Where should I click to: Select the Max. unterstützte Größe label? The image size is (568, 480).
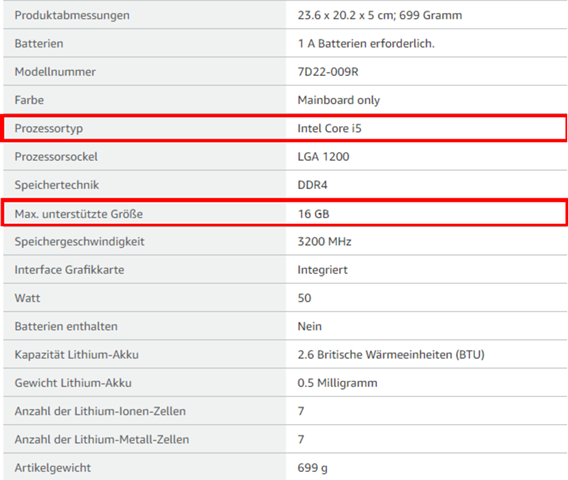coord(79,214)
